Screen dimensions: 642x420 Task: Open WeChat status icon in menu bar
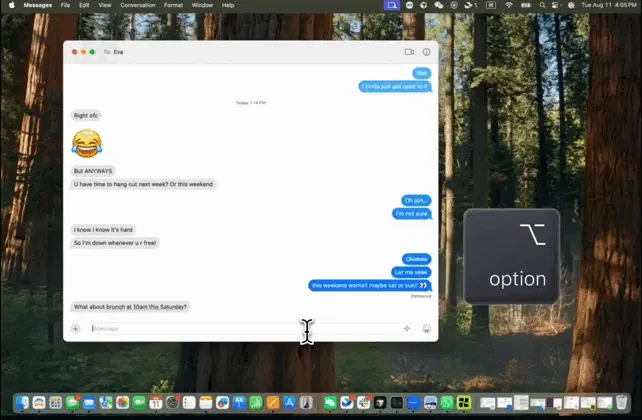click(x=439, y=5)
